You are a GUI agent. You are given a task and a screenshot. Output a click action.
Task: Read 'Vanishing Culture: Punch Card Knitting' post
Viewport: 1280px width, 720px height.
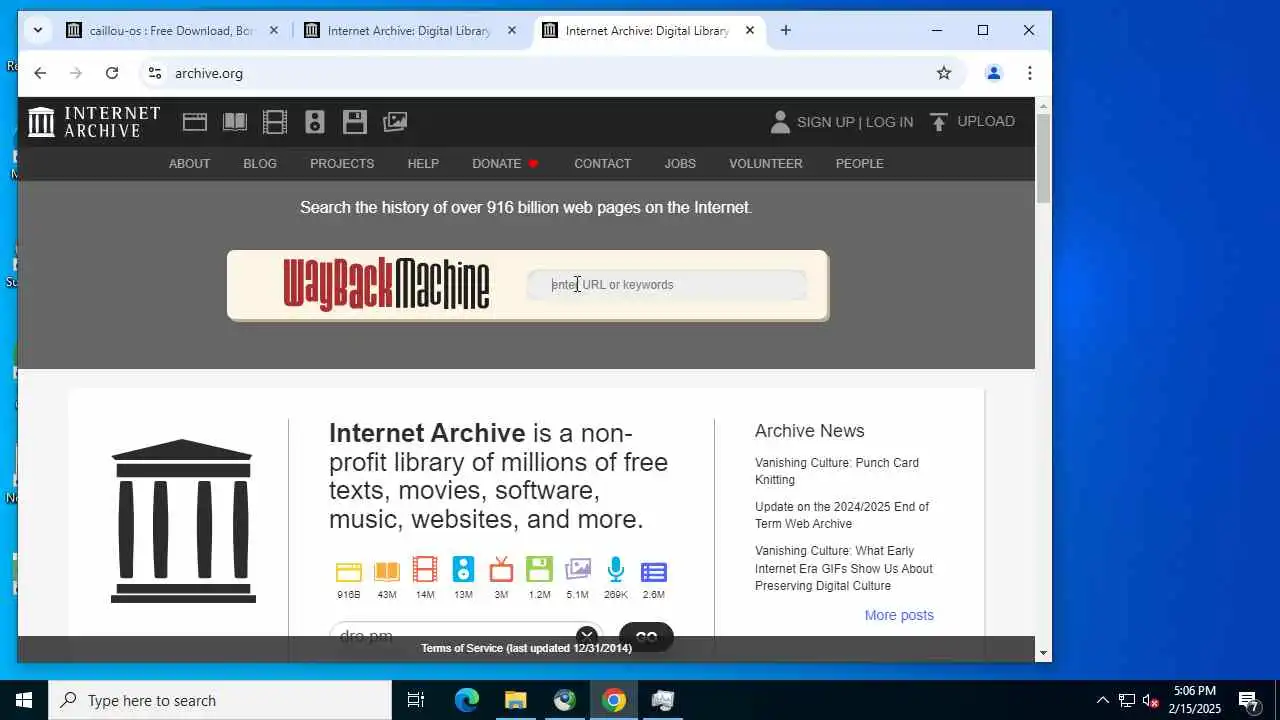(837, 471)
